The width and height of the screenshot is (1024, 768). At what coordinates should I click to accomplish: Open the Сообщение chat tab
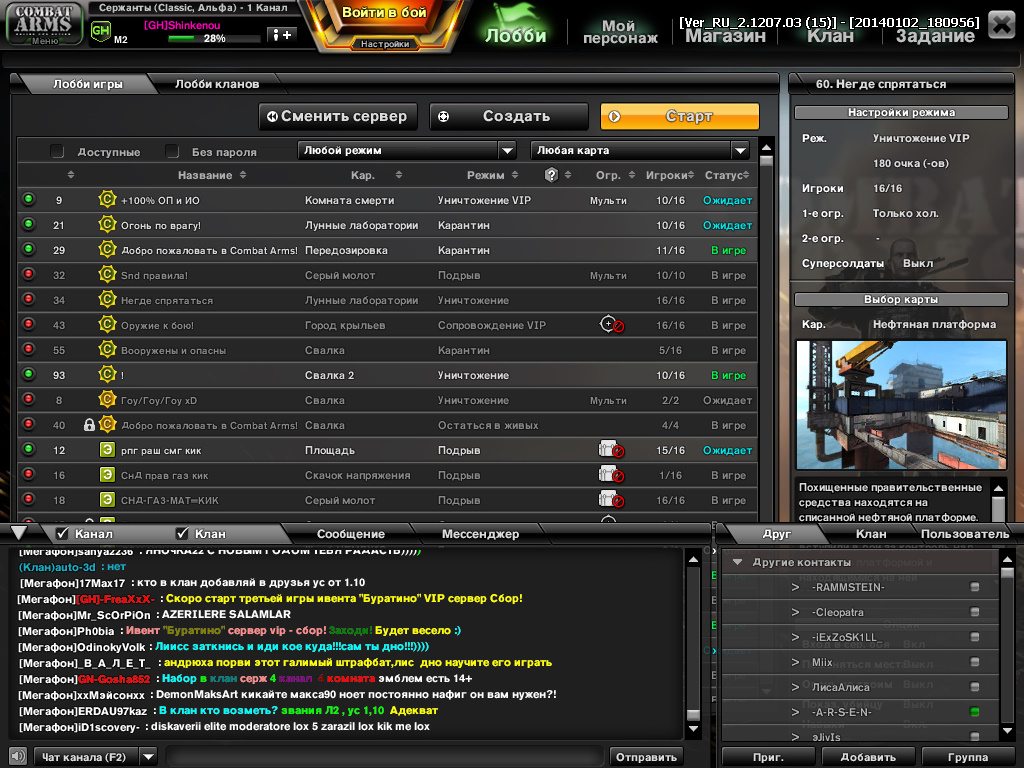351,534
